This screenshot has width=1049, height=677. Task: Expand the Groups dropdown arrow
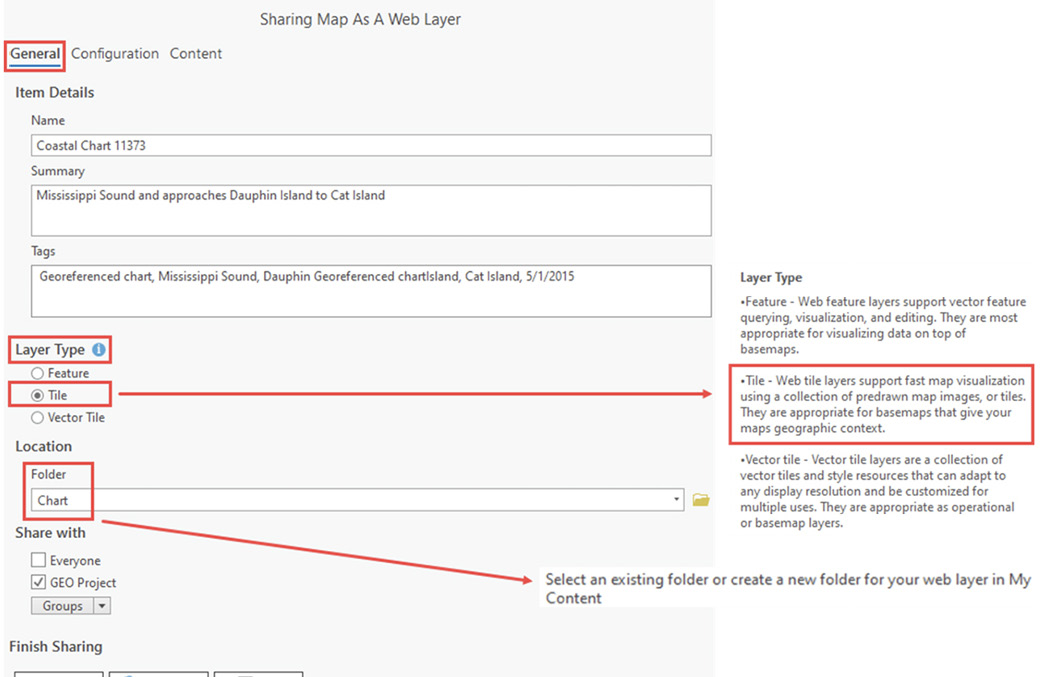pyautogui.click(x=102, y=605)
